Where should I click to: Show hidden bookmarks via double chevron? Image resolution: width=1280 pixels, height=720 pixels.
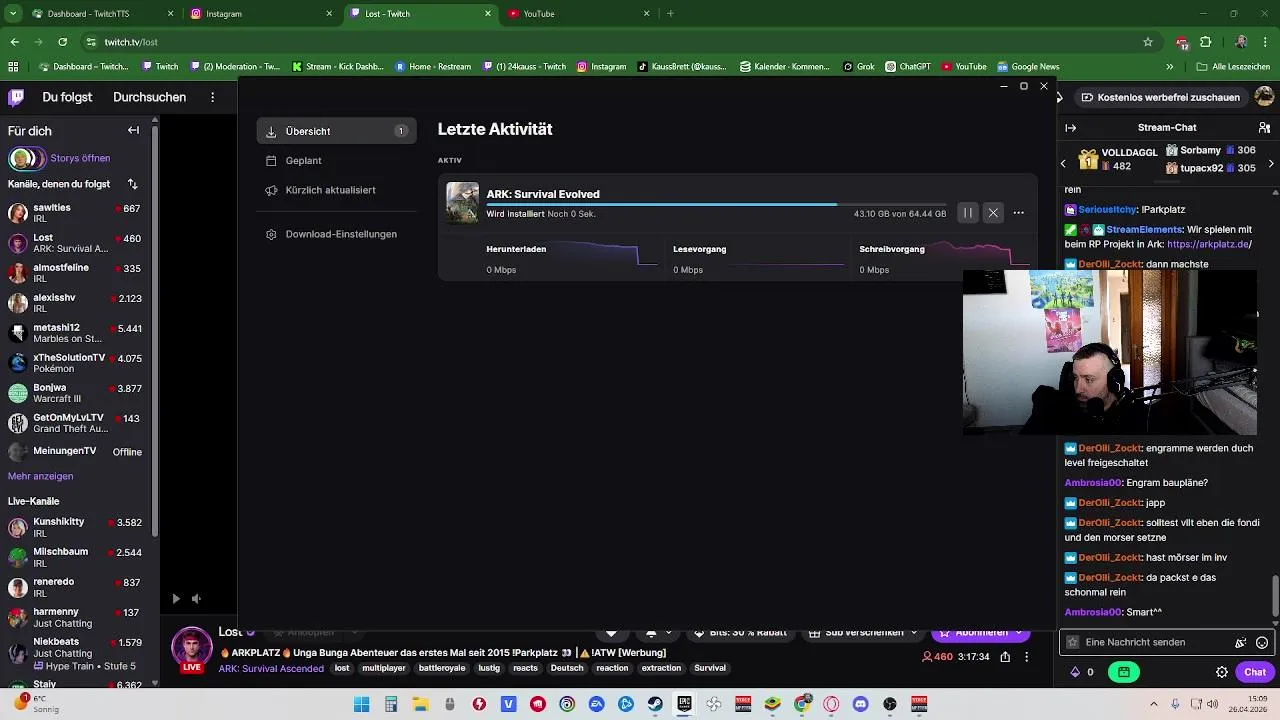tap(1170, 67)
